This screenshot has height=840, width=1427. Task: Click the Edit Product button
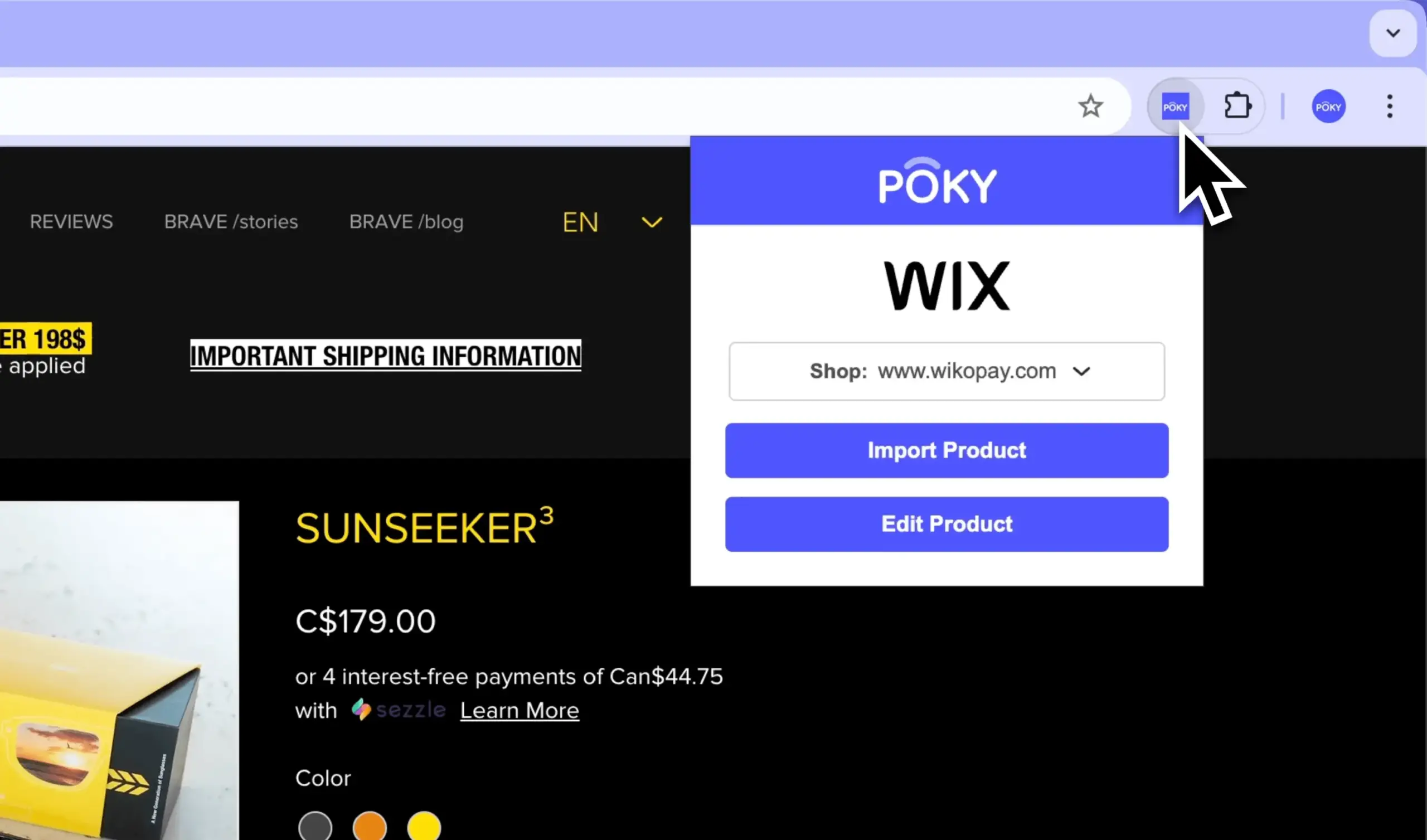pos(947,523)
